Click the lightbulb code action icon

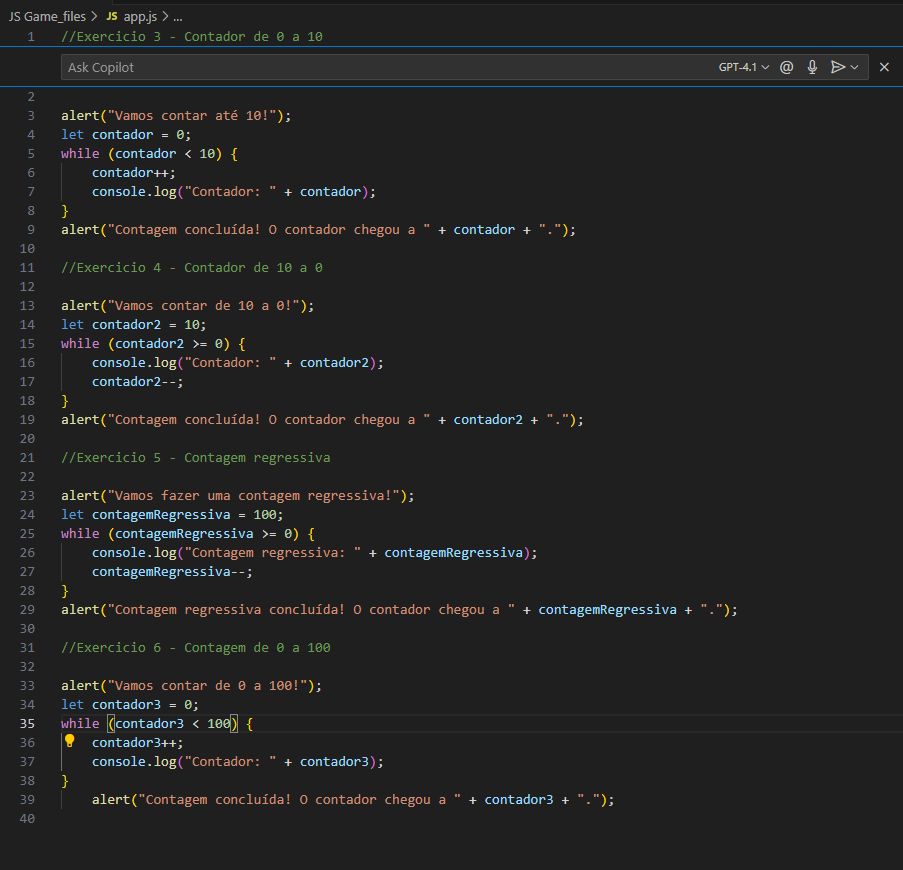70,741
